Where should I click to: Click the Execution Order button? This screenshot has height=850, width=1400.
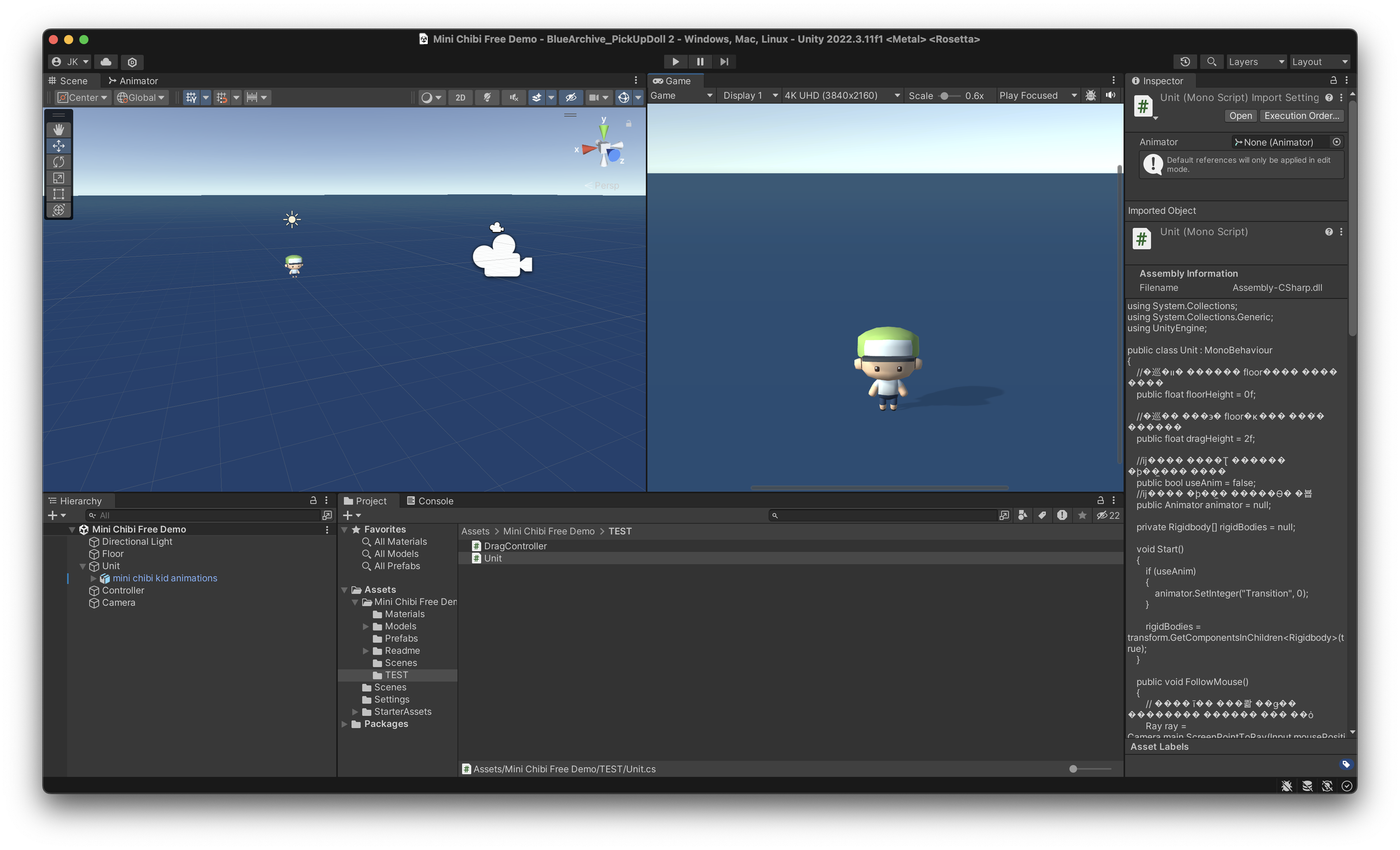pos(1301,115)
